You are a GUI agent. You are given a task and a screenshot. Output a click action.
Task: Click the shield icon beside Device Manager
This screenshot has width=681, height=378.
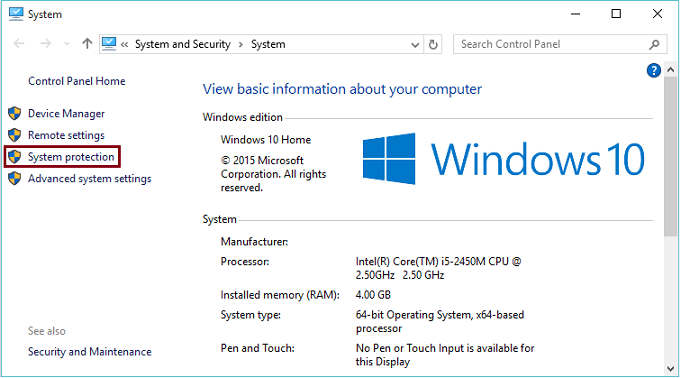(15, 113)
